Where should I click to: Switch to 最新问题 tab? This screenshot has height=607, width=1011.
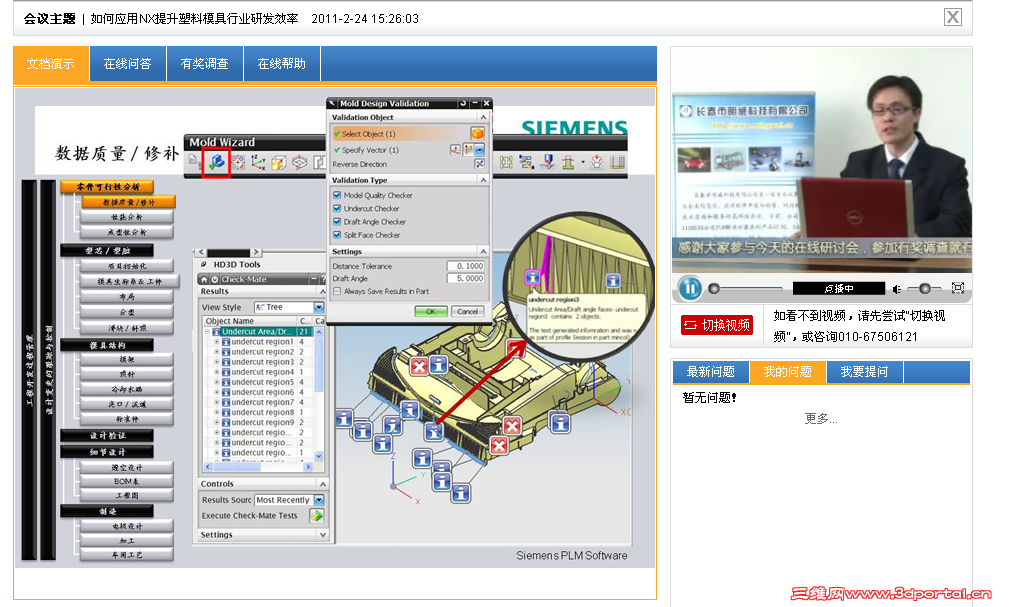tap(711, 372)
